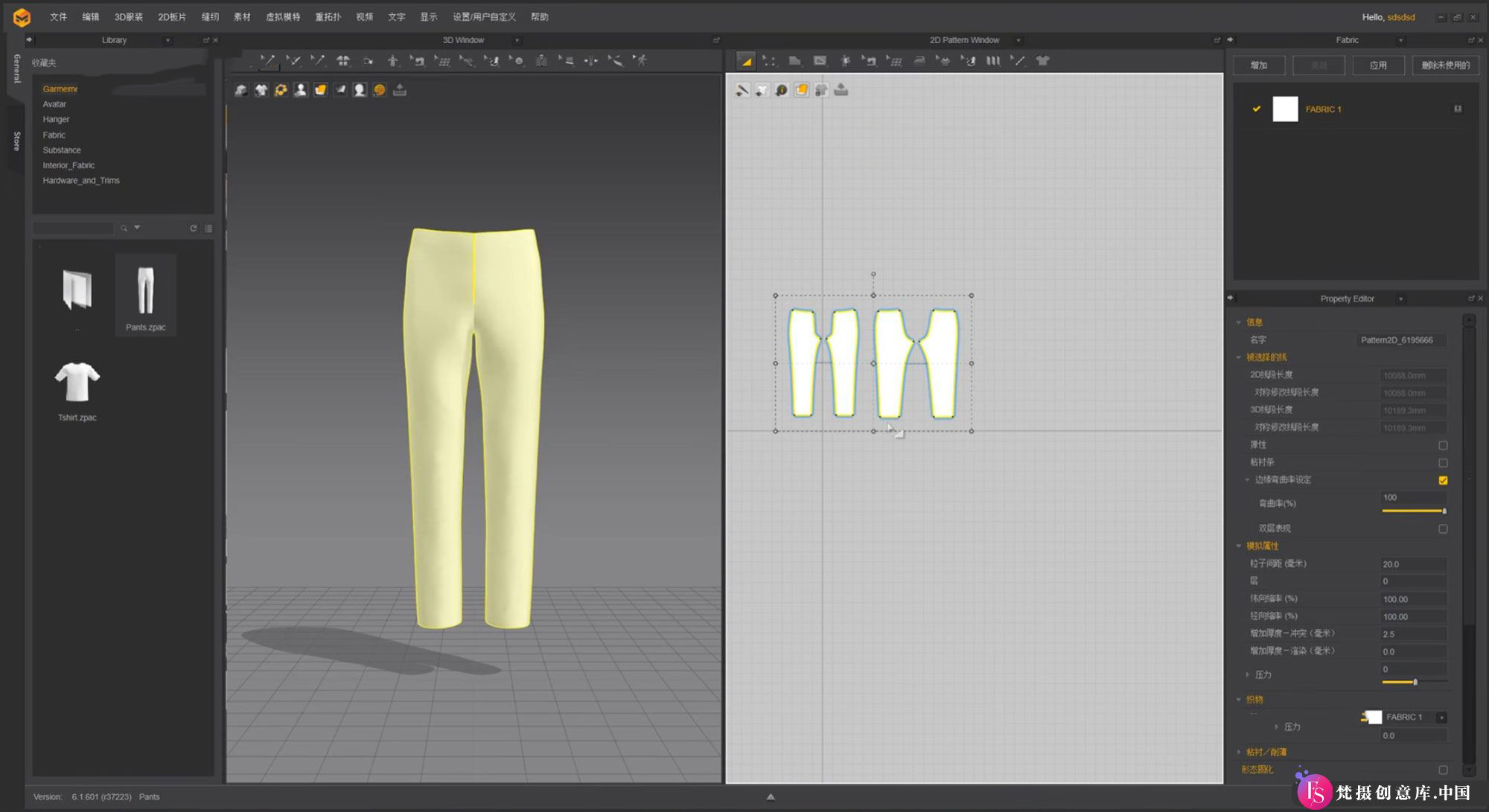The height and width of the screenshot is (812, 1489).
Task: Open the 文件 menu
Action: click(58, 16)
